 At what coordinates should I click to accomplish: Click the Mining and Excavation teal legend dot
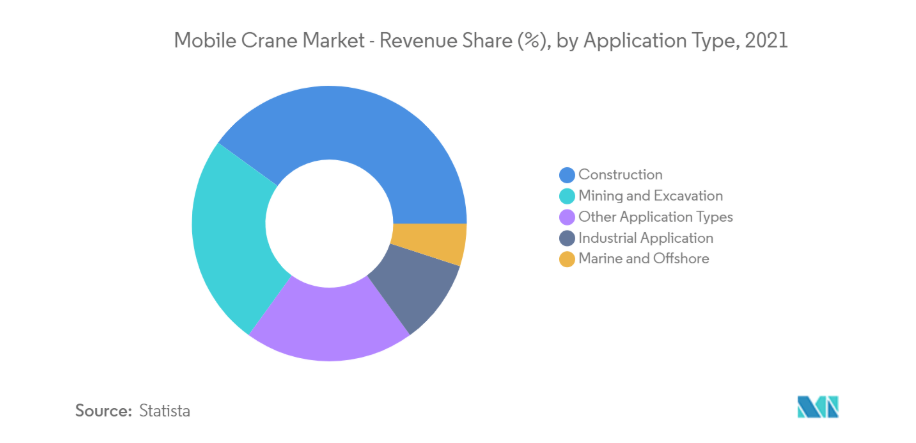pos(567,196)
